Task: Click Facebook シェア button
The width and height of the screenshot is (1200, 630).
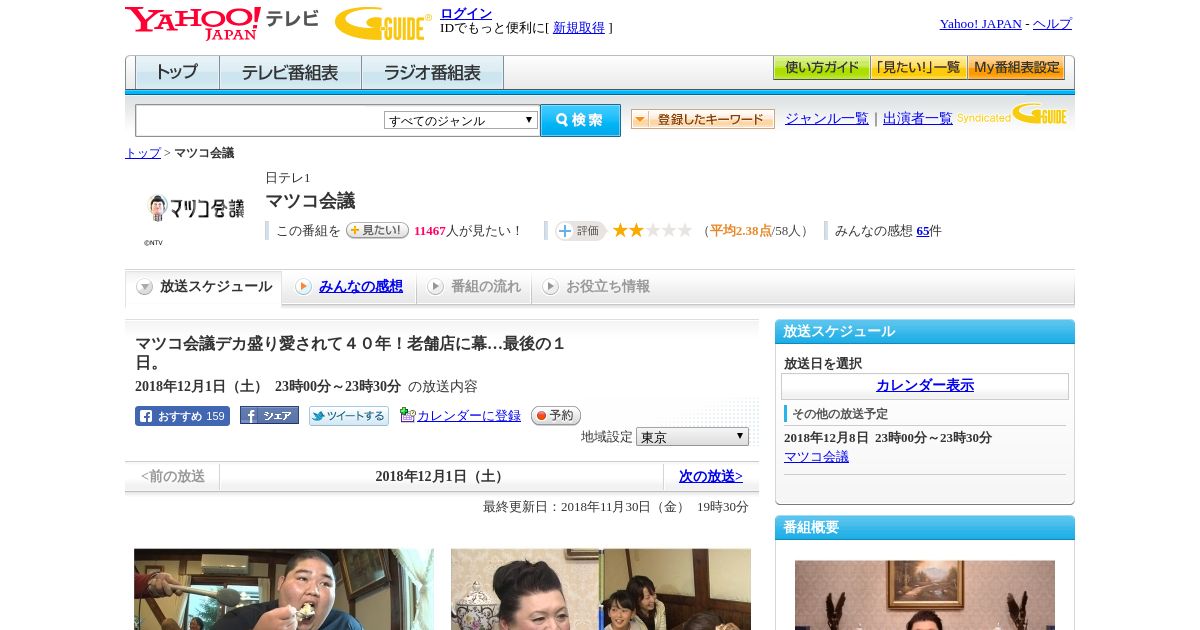Action: tap(269, 415)
